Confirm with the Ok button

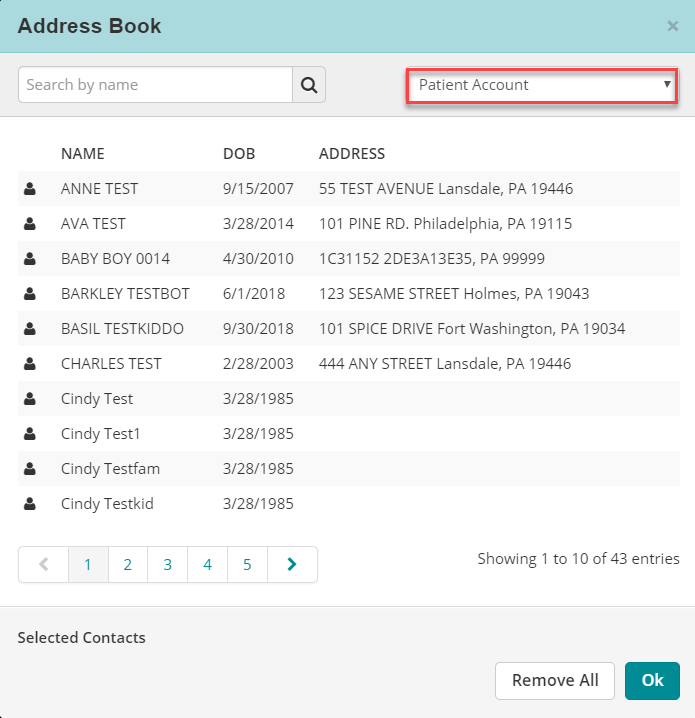click(652, 680)
